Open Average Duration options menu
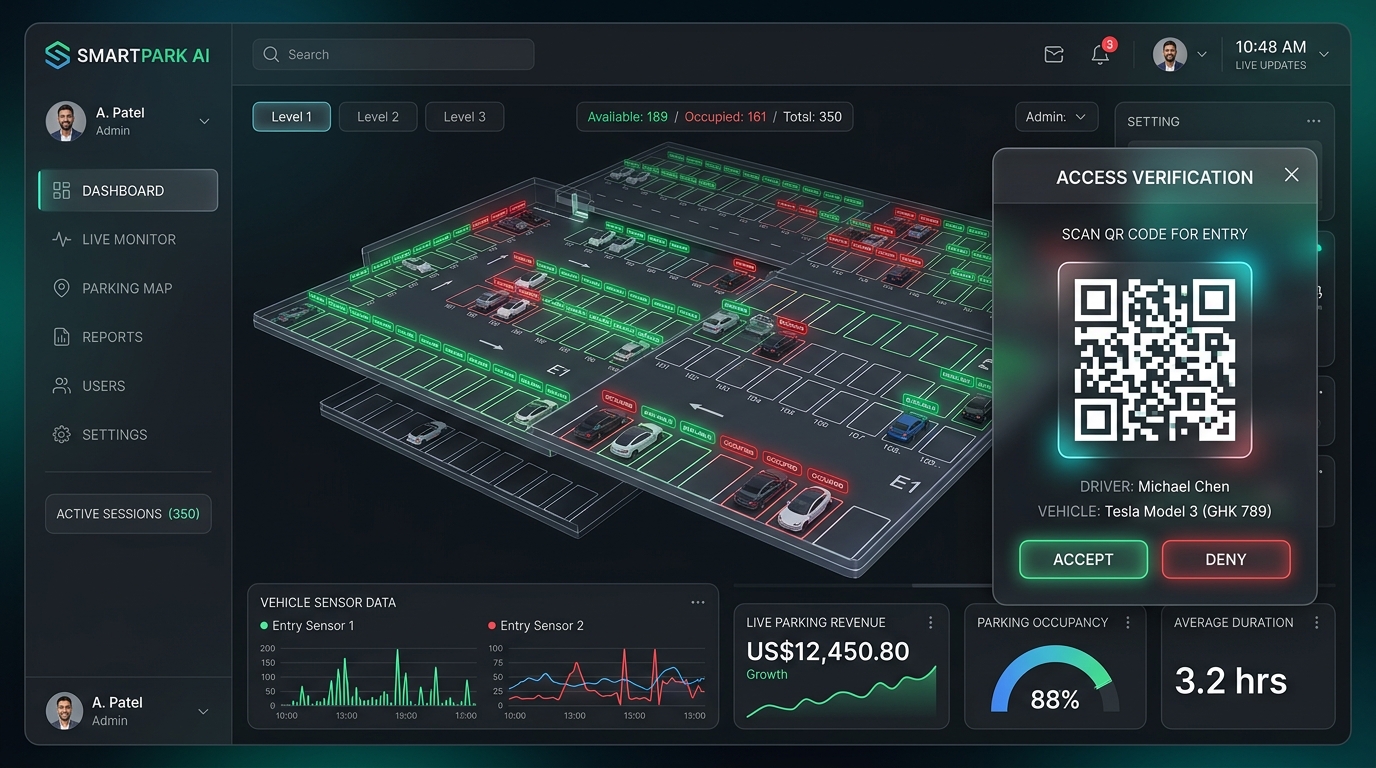Image resolution: width=1376 pixels, height=768 pixels. [x=1316, y=622]
